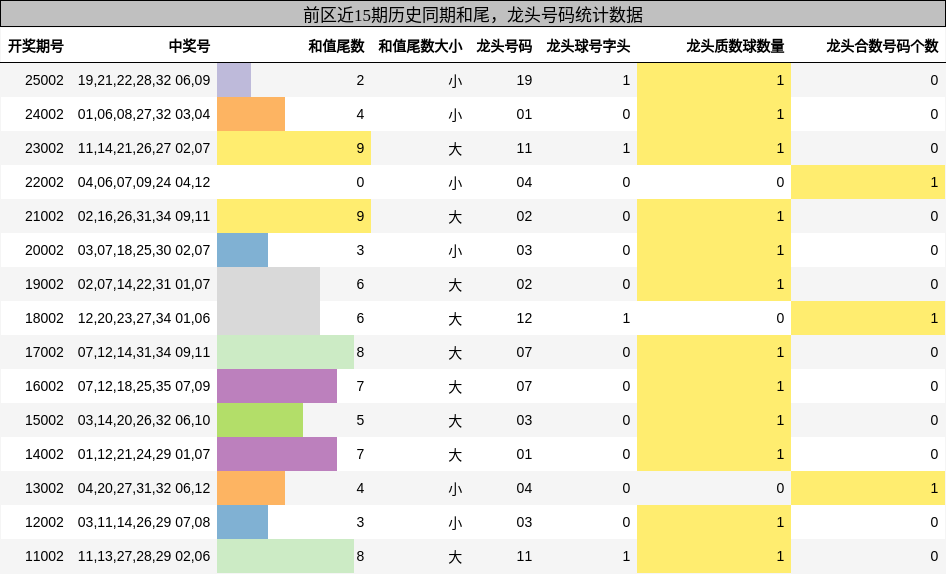
Task: Click period cell 22002
Action: click(44, 182)
